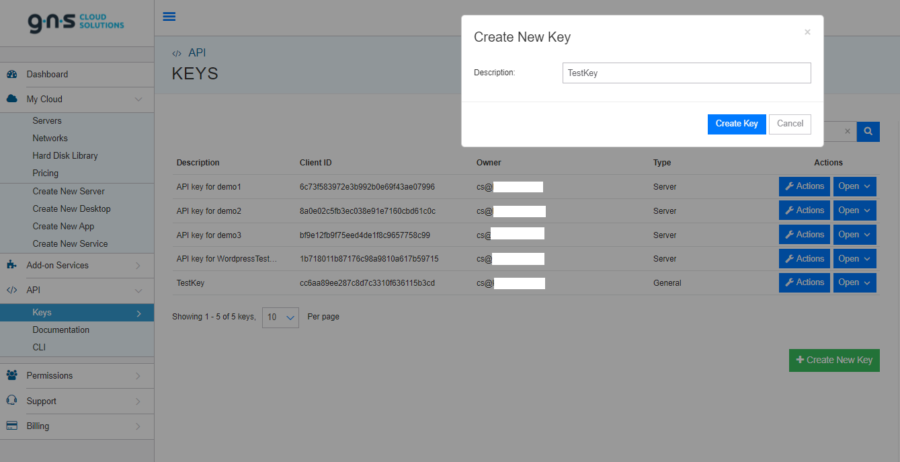Click the green Create New Key button
900x462 pixels.
click(x=834, y=360)
